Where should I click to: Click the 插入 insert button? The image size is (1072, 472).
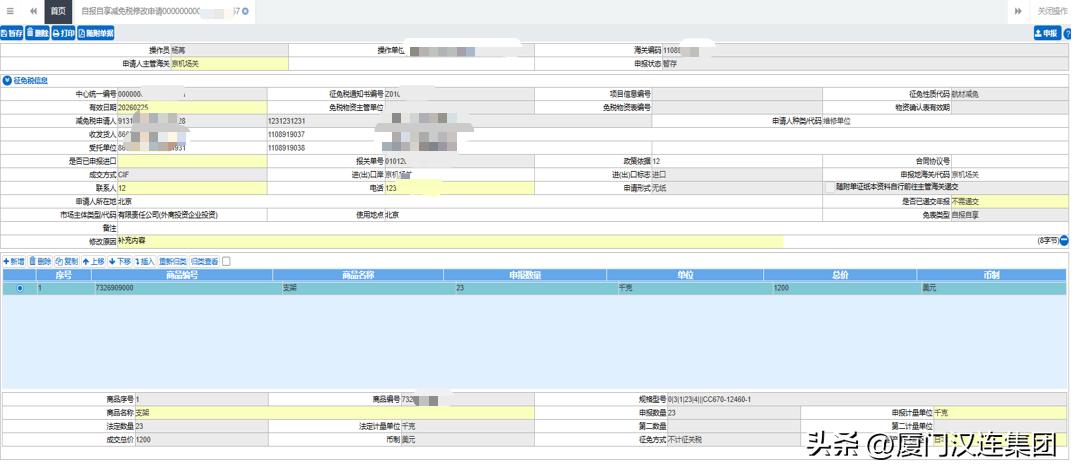145,261
